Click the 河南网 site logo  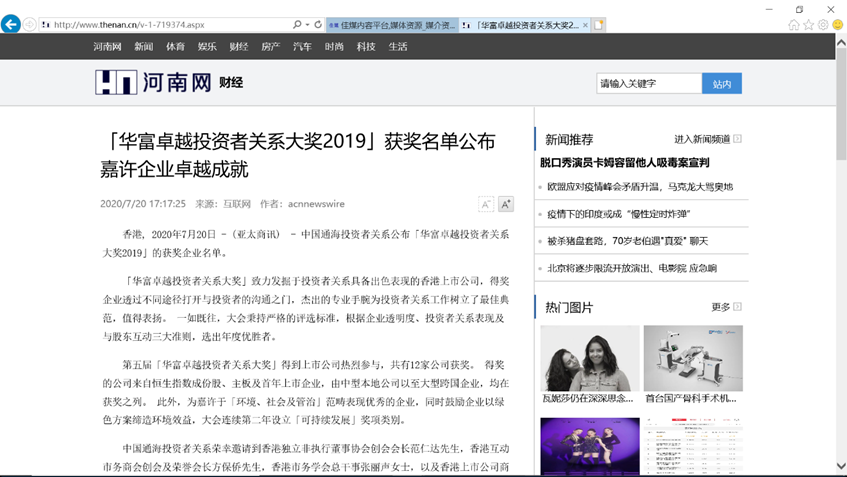[x=153, y=82]
